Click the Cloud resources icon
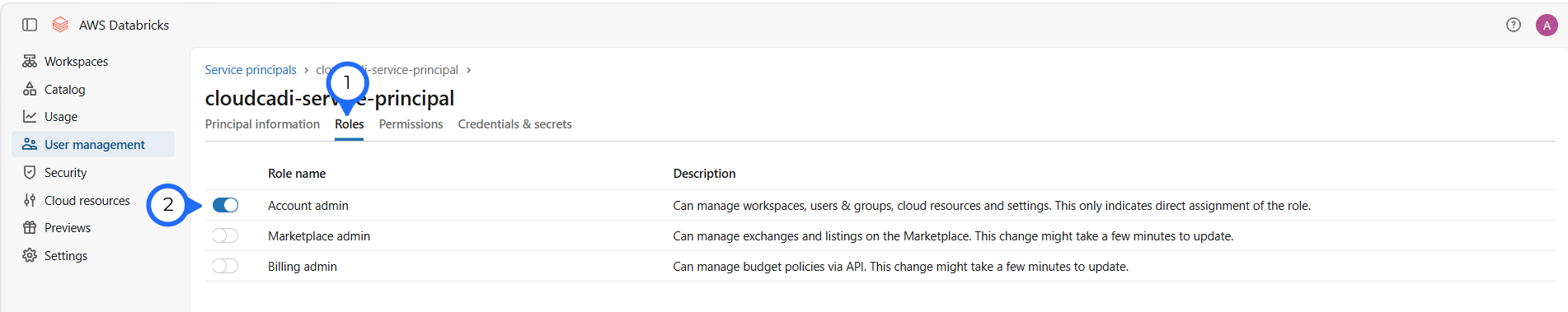Viewport: 1568px width, 312px height. (x=30, y=200)
